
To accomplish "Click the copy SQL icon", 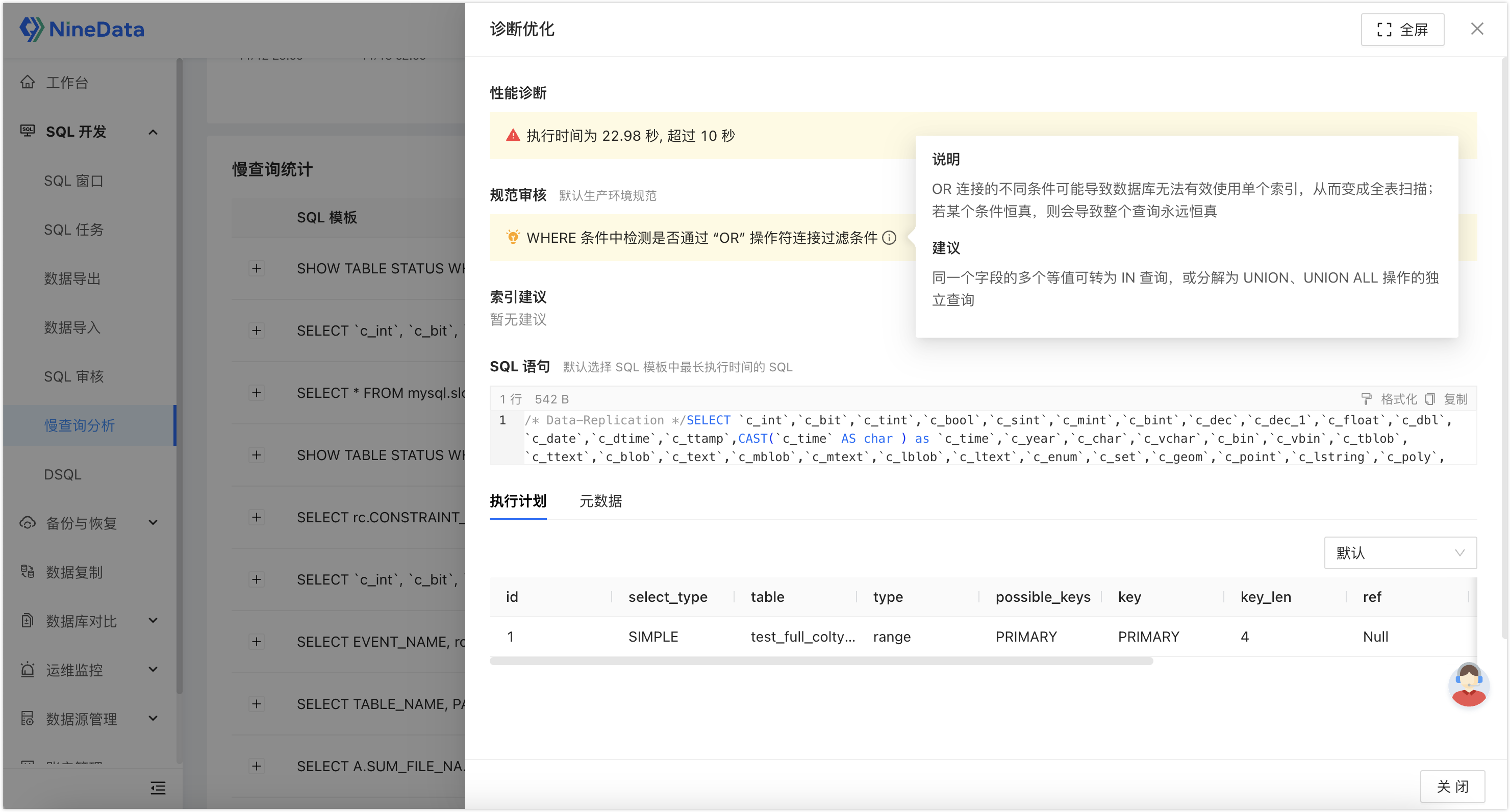I will coord(1430,399).
